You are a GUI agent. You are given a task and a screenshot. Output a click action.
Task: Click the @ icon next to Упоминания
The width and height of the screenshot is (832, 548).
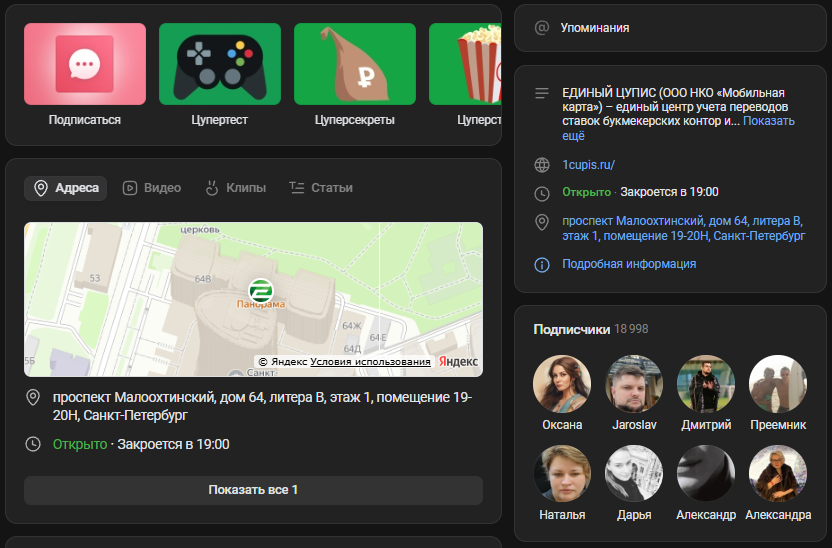coord(542,28)
